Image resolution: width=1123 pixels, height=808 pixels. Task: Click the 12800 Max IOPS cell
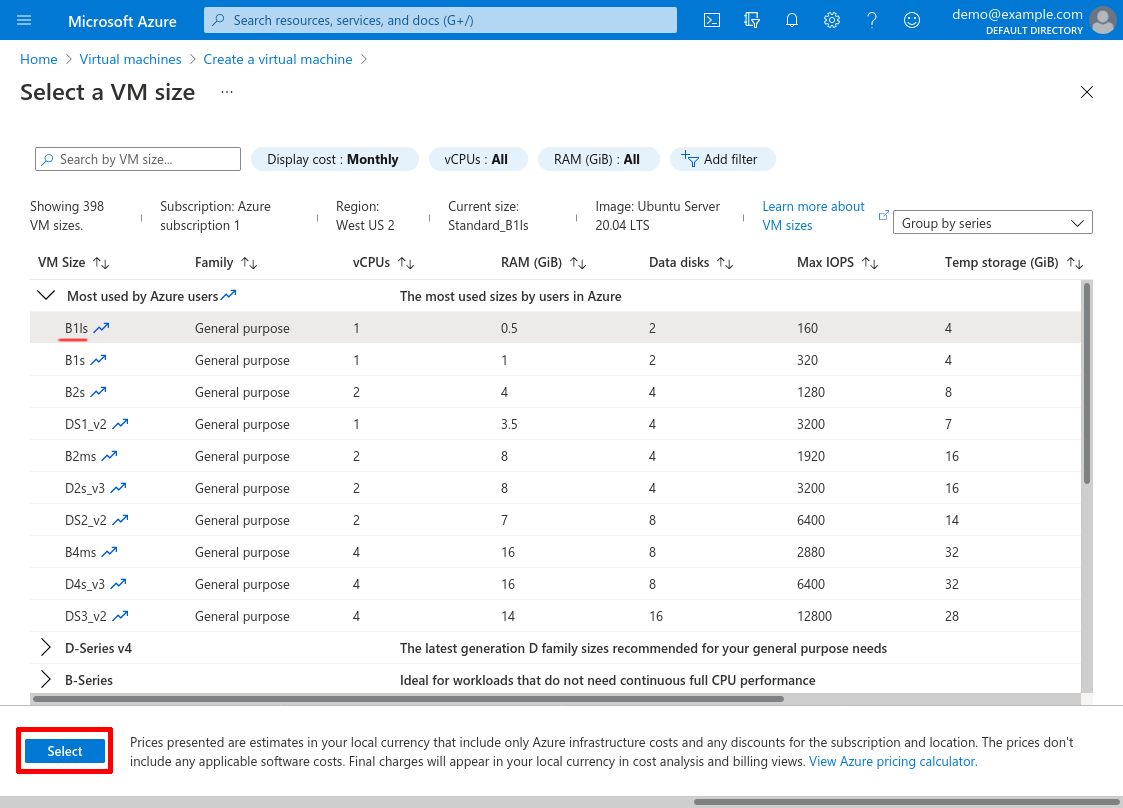click(x=814, y=616)
